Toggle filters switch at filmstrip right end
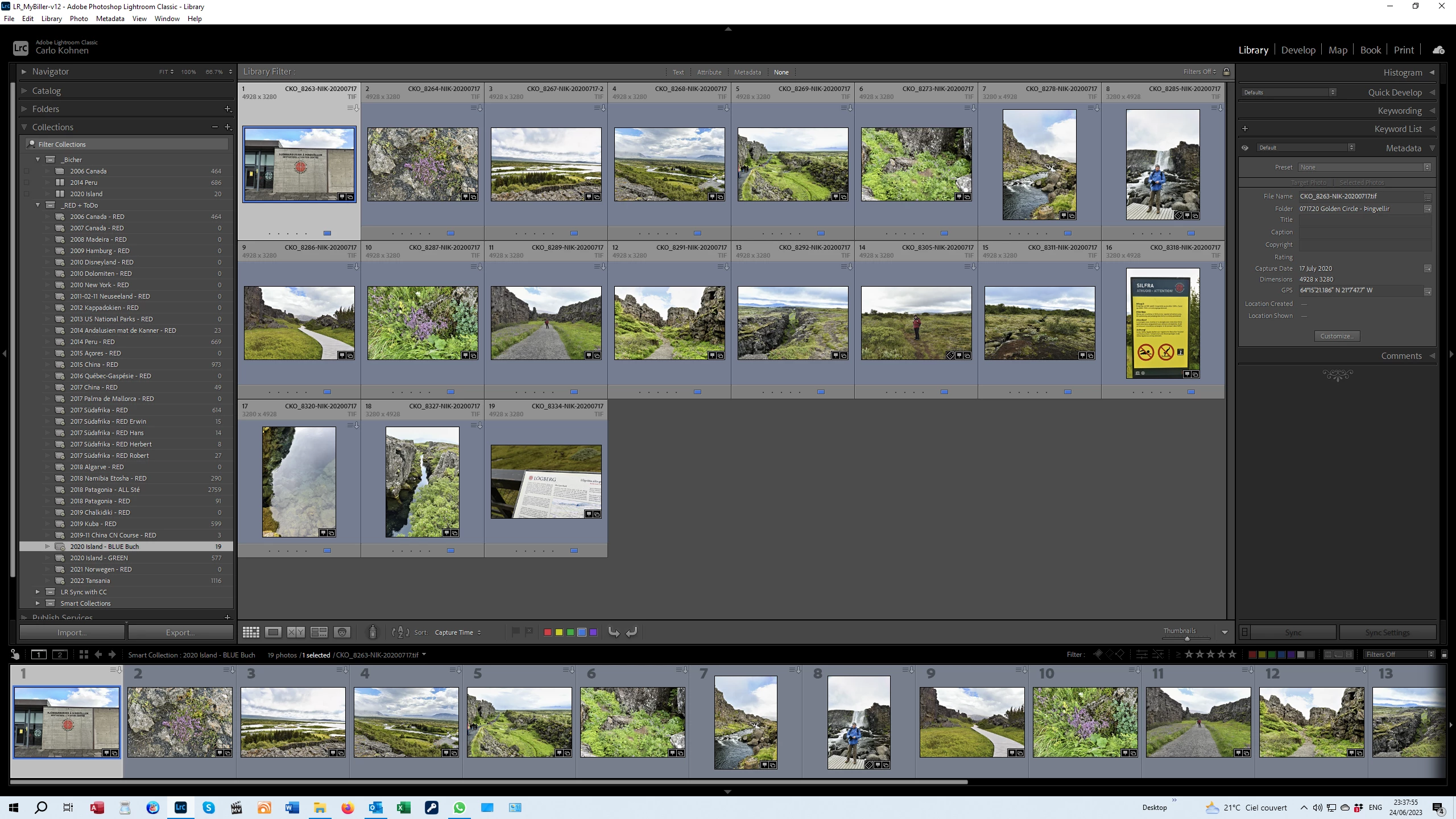This screenshot has height=819, width=1456. (x=1444, y=655)
